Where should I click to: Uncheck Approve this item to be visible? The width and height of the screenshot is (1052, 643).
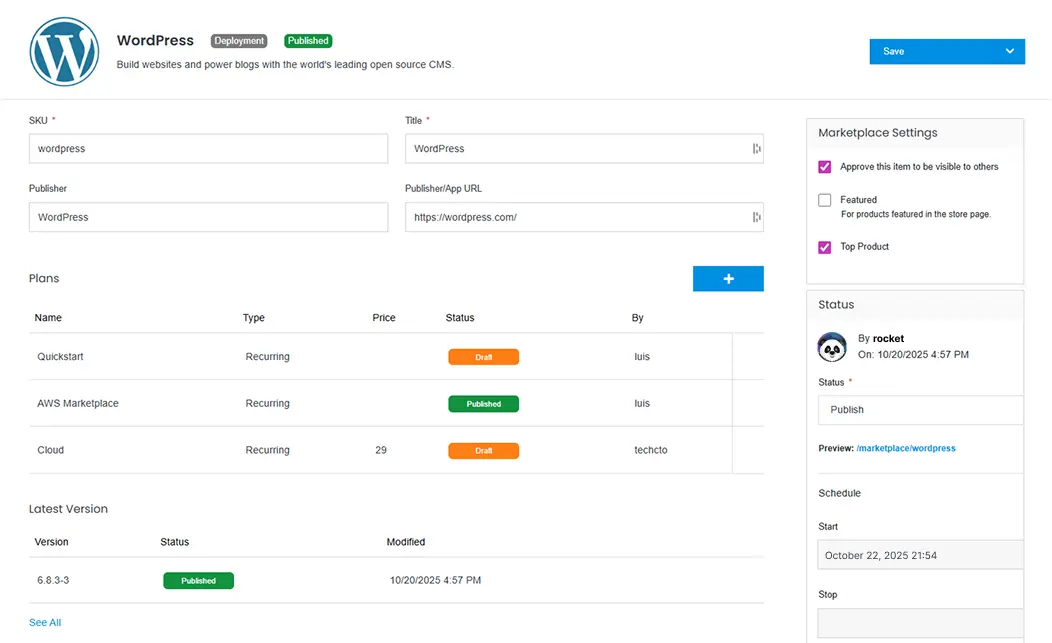(825, 167)
